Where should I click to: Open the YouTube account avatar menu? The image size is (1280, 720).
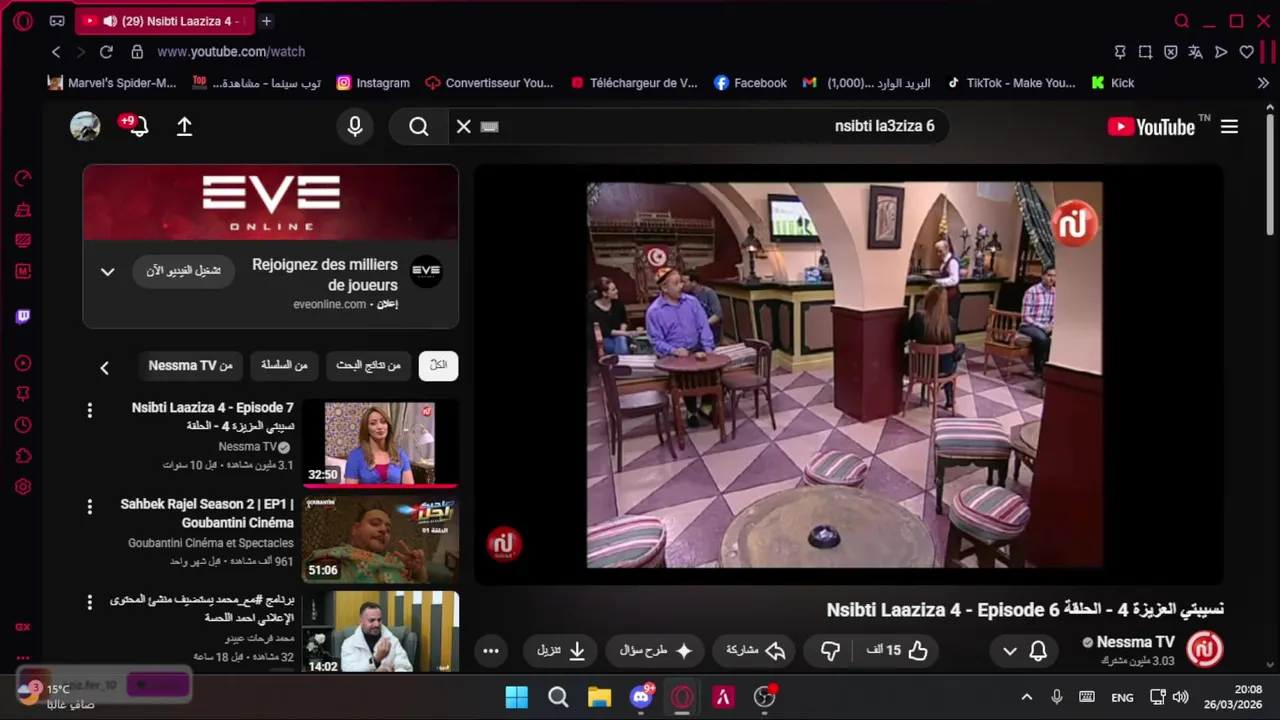(x=85, y=127)
